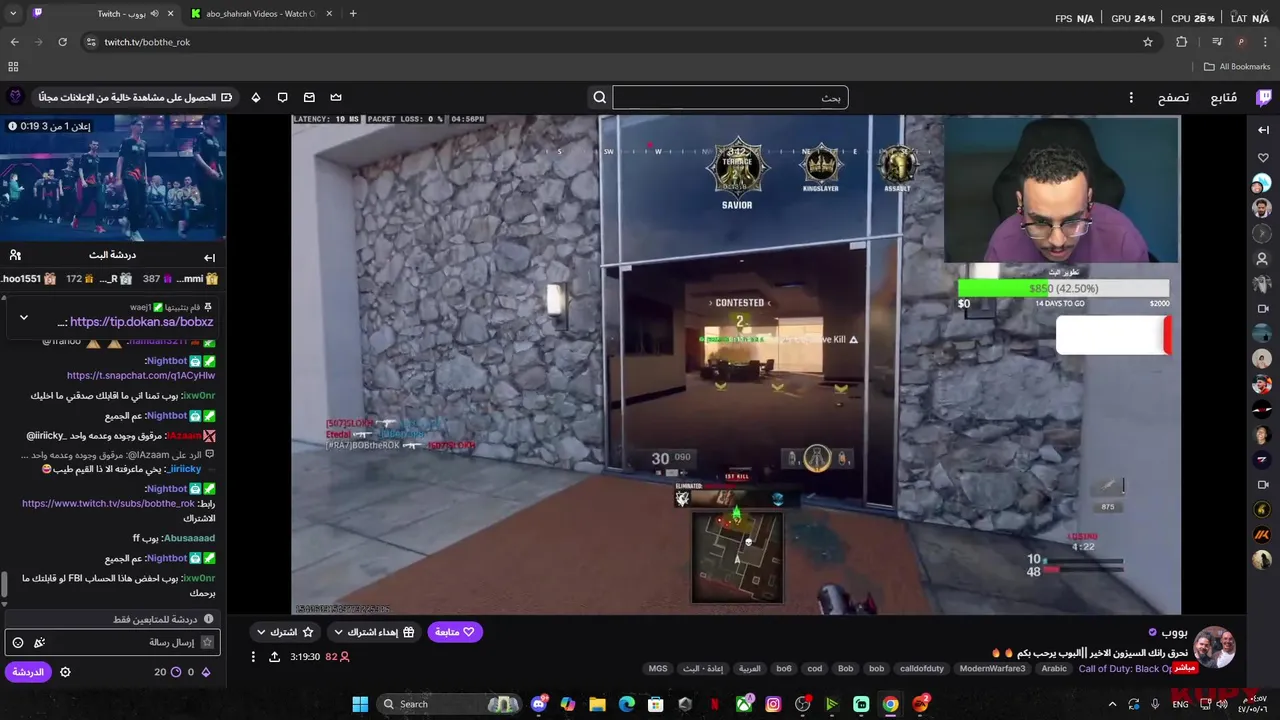Click the send message chat input
The width and height of the screenshot is (1280, 720).
[111, 642]
